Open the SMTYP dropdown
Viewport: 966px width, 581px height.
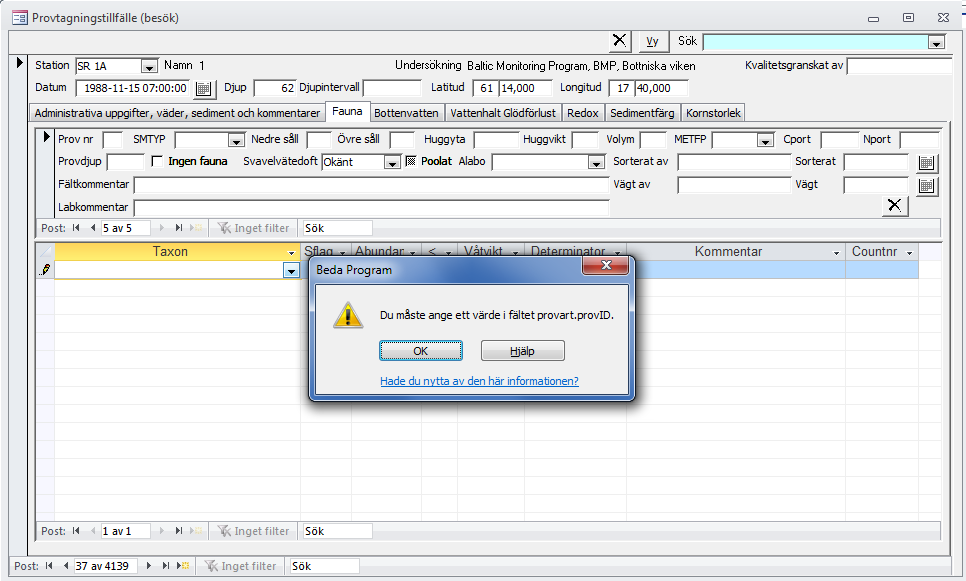pyautogui.click(x=236, y=140)
